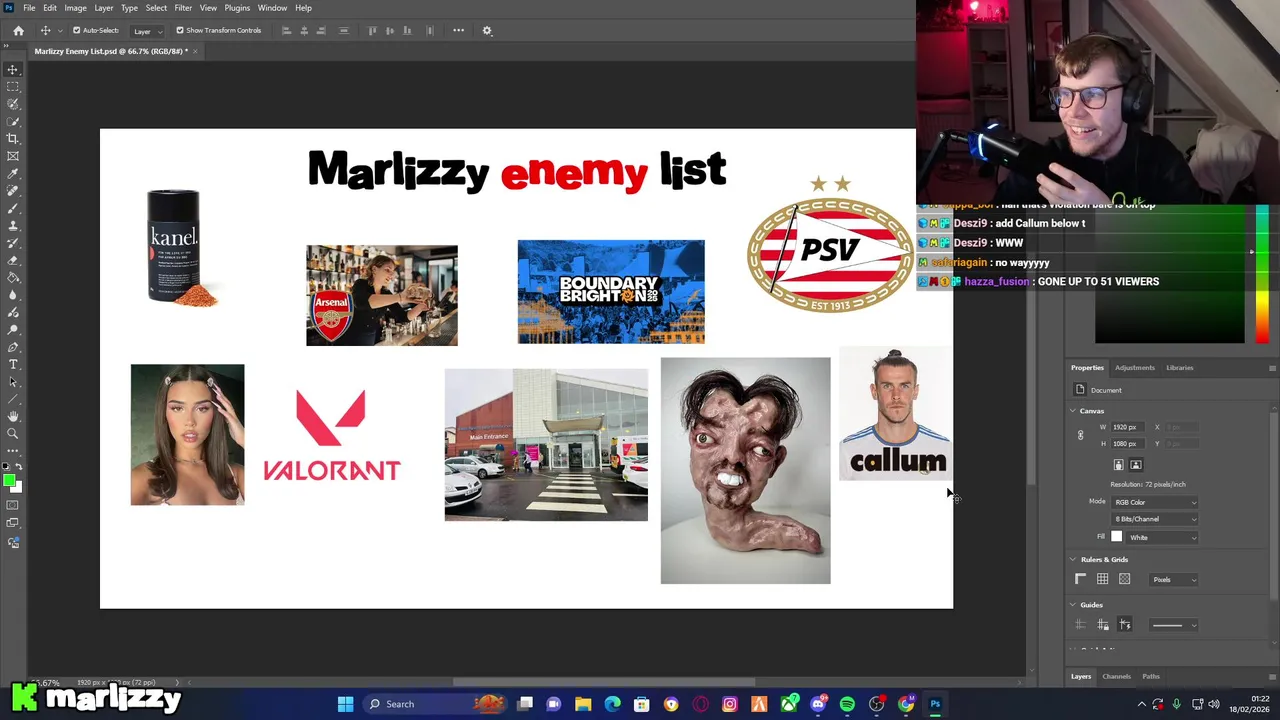Collapse the Rulers & Grids section
Viewport: 1280px width, 720px height.
coord(1073,560)
